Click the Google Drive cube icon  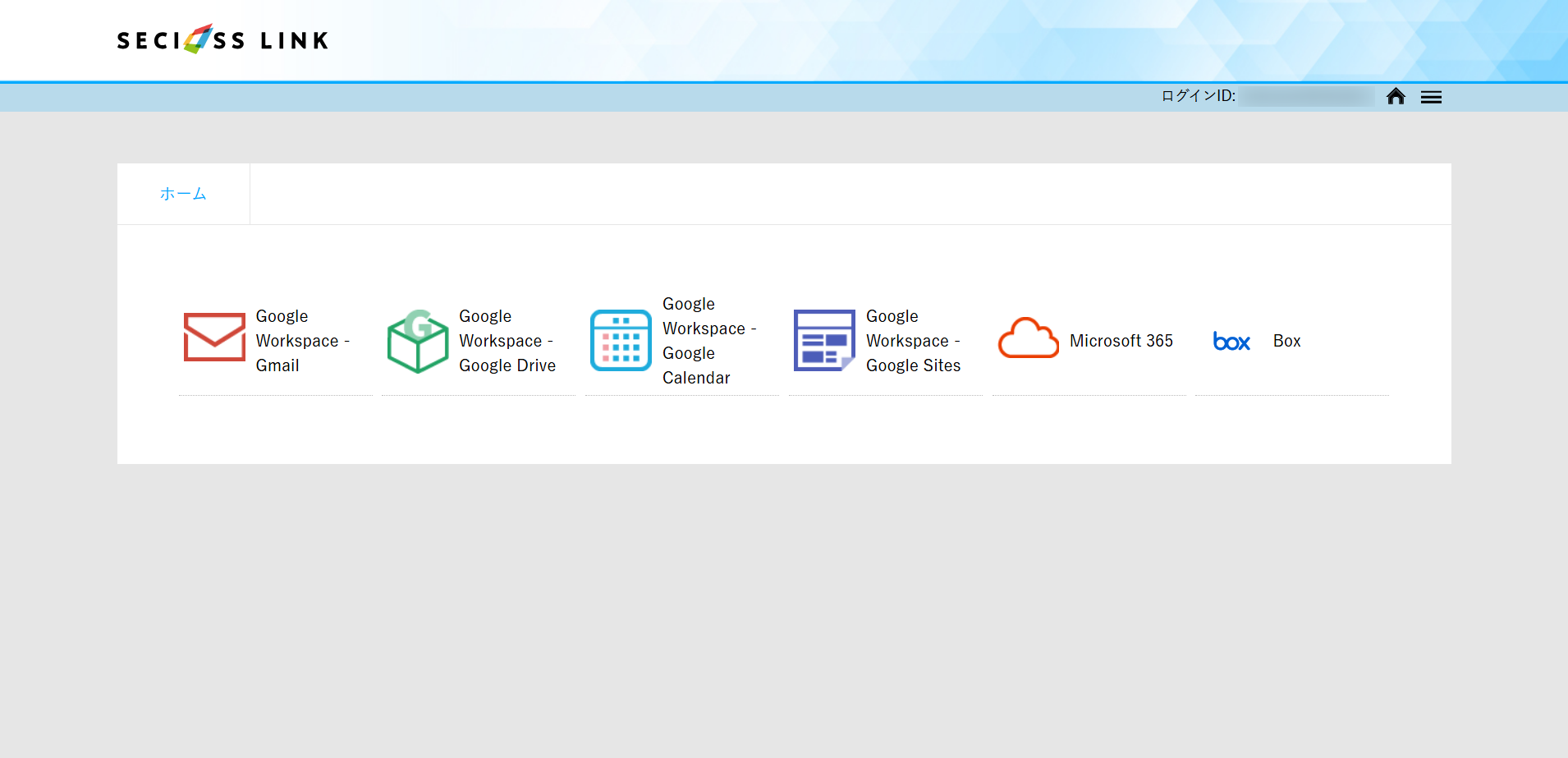418,341
